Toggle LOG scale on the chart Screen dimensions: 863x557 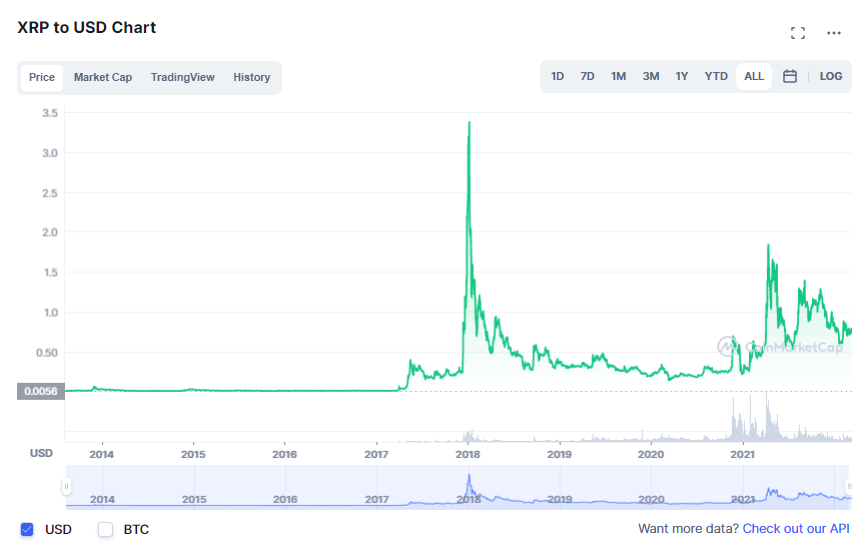point(831,77)
